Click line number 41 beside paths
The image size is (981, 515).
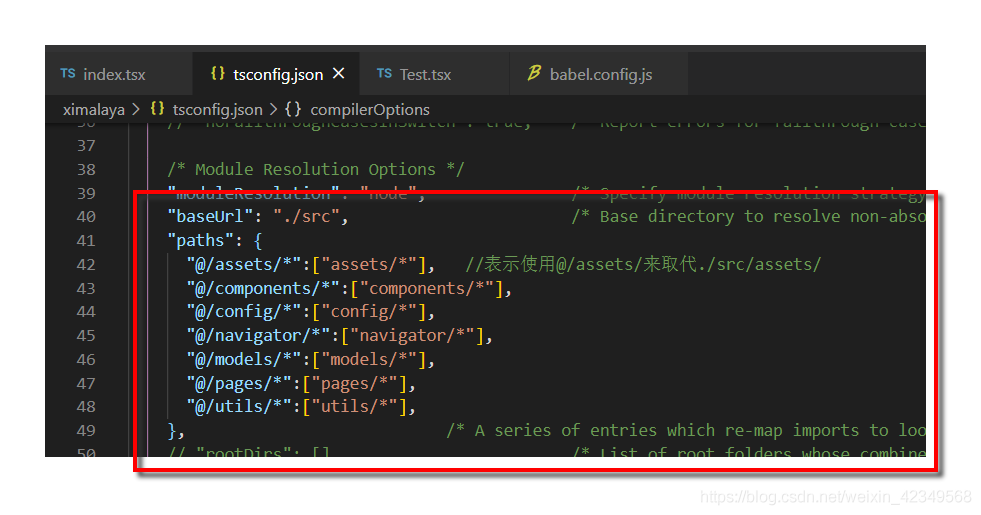point(86,241)
